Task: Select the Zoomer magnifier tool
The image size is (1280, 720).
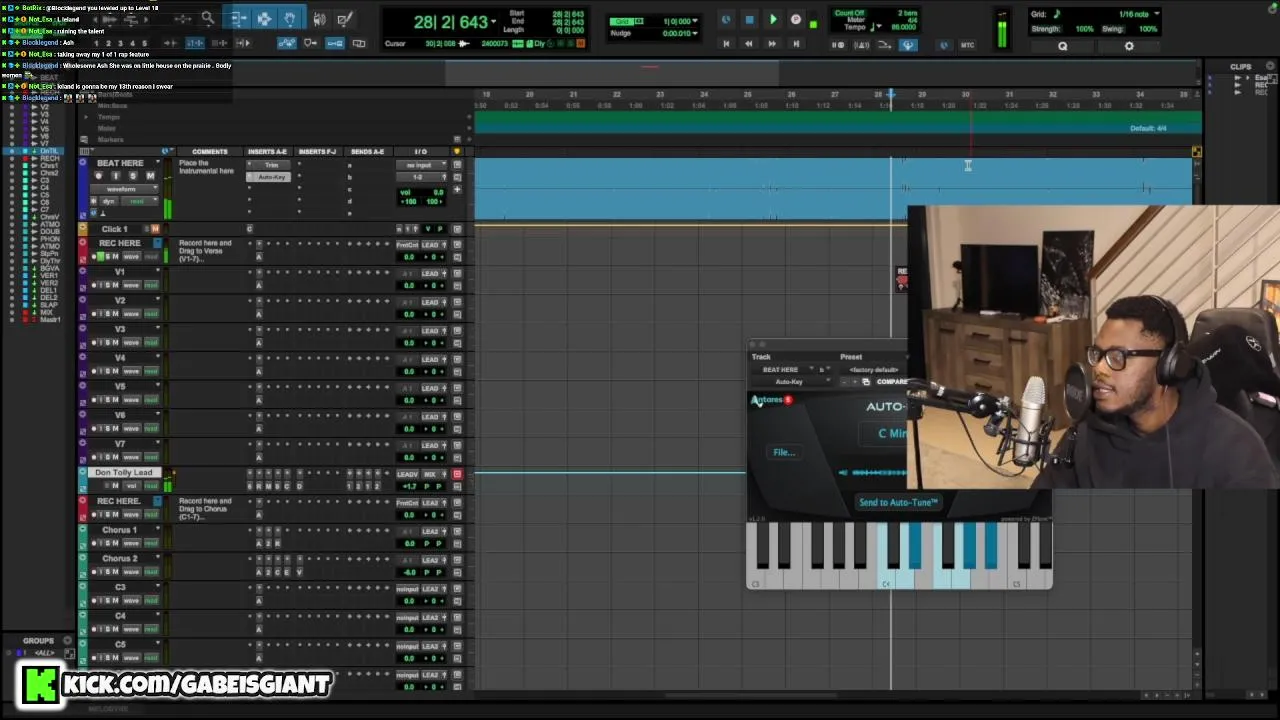Action: coord(208,18)
